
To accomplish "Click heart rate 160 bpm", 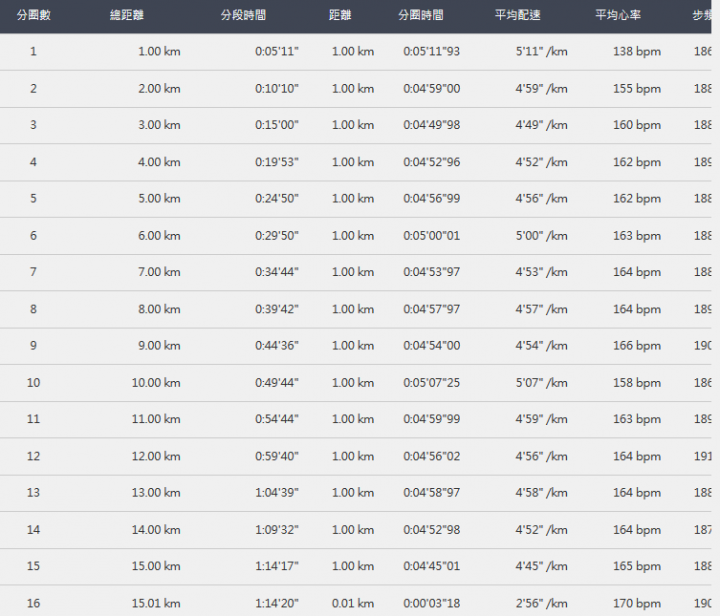I will [637, 125].
